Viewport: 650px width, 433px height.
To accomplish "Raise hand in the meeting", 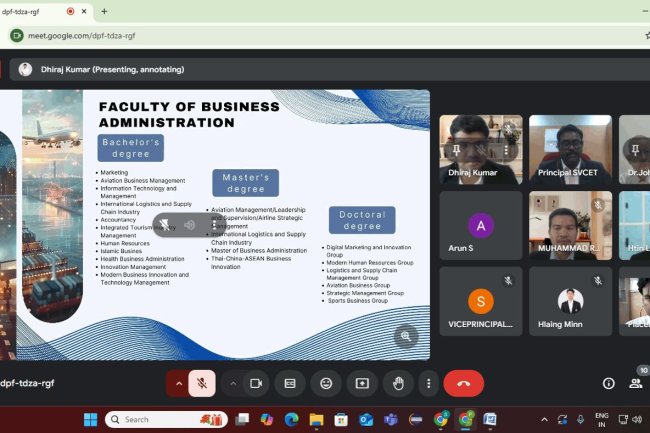I will (x=398, y=383).
